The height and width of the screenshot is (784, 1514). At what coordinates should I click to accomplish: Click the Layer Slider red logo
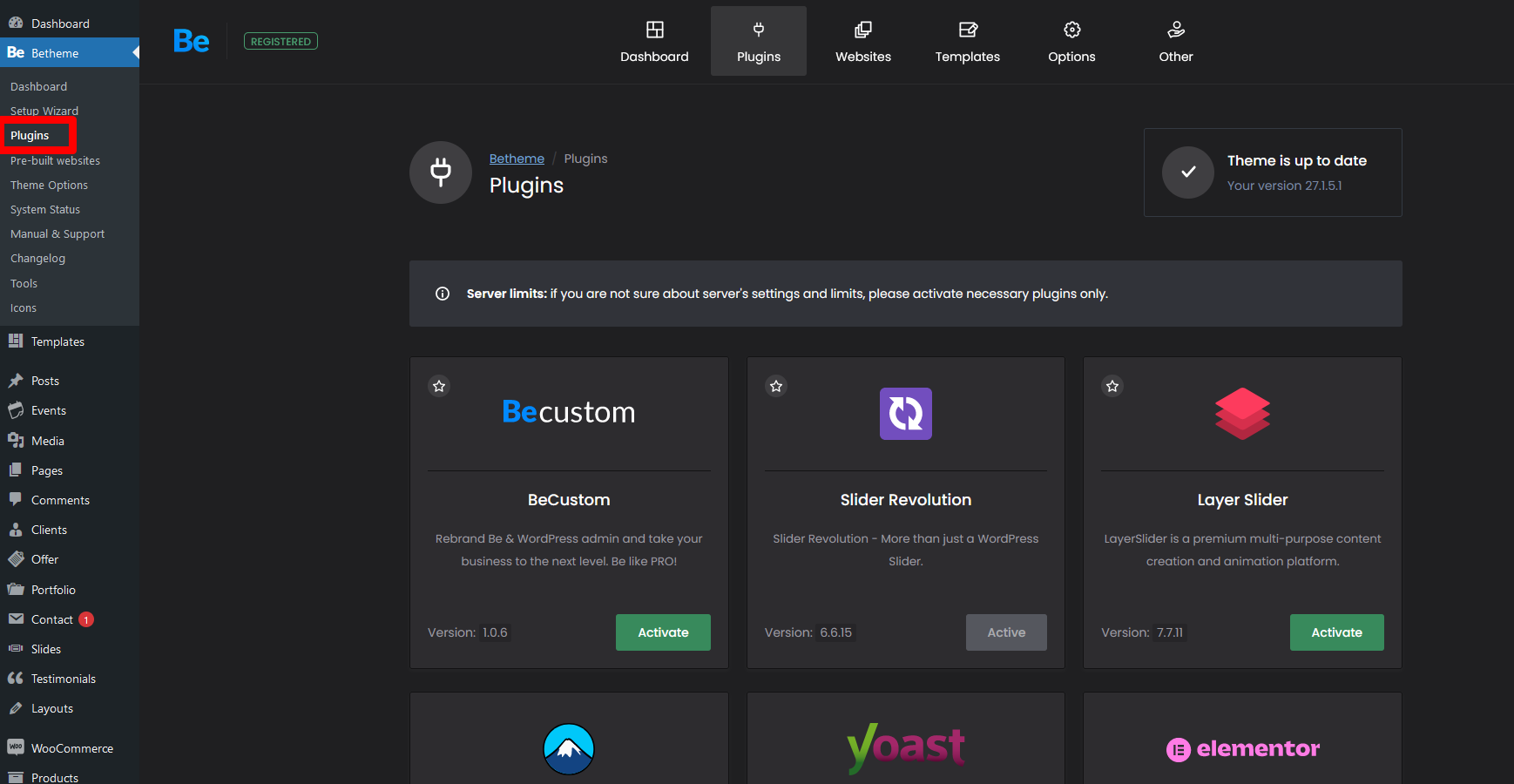(1243, 414)
